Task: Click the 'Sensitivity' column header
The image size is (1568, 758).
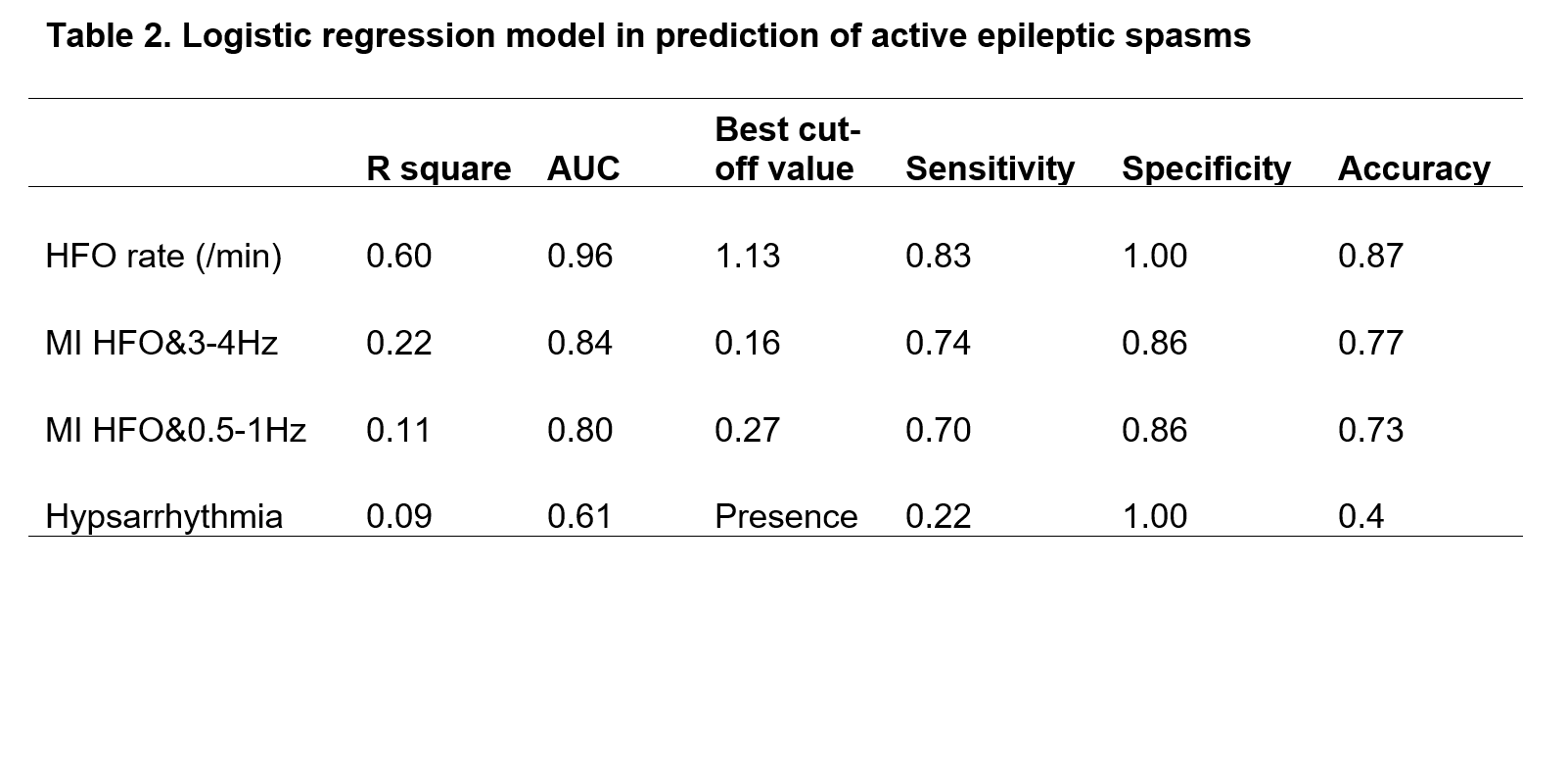Action: [989, 168]
